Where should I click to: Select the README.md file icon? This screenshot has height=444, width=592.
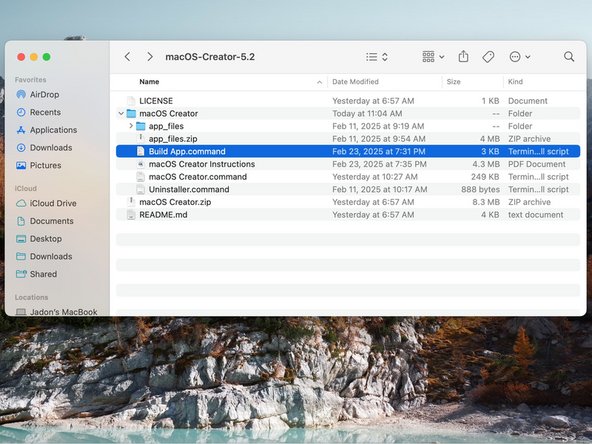coord(131,215)
